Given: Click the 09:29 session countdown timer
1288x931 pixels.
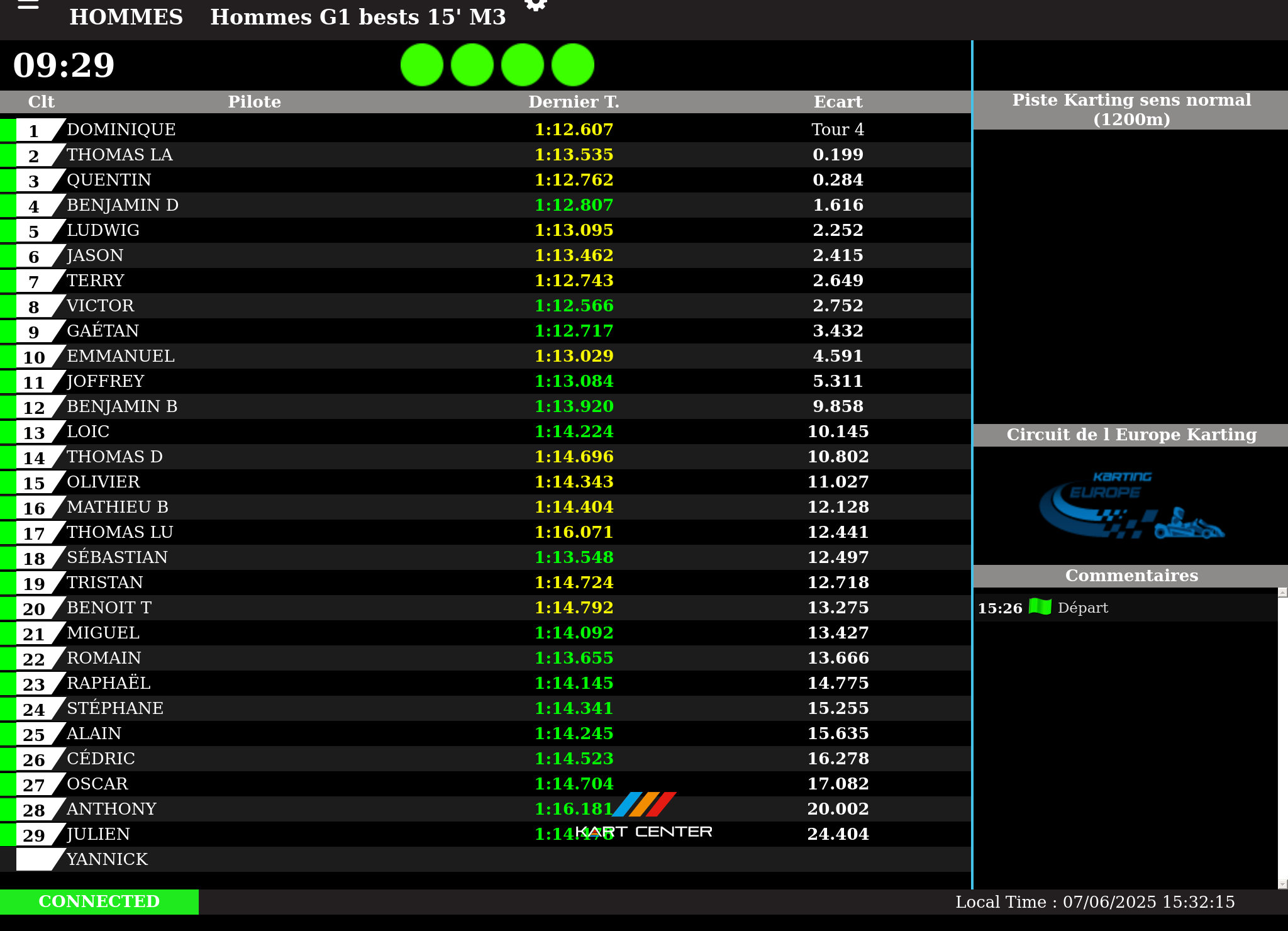Looking at the screenshot, I should point(64,65).
